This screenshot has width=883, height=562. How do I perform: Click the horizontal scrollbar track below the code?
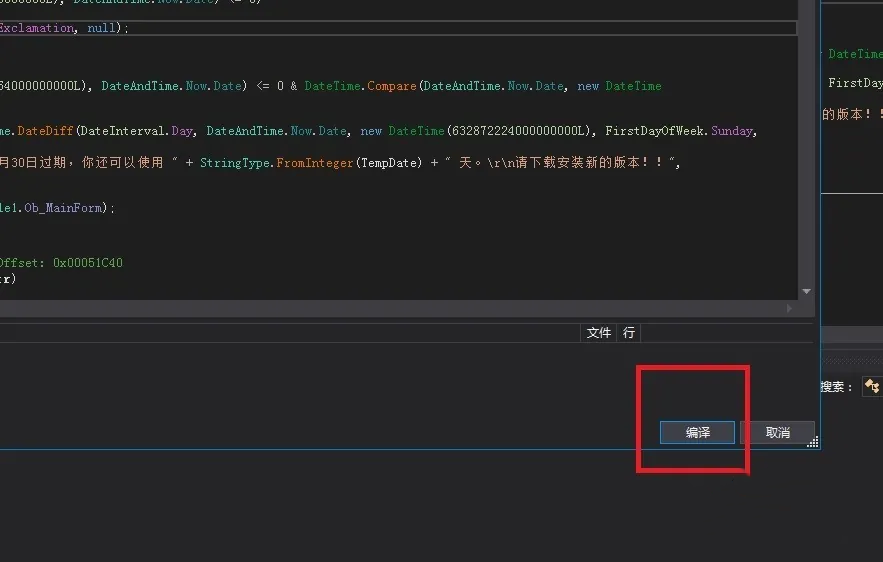point(400,309)
